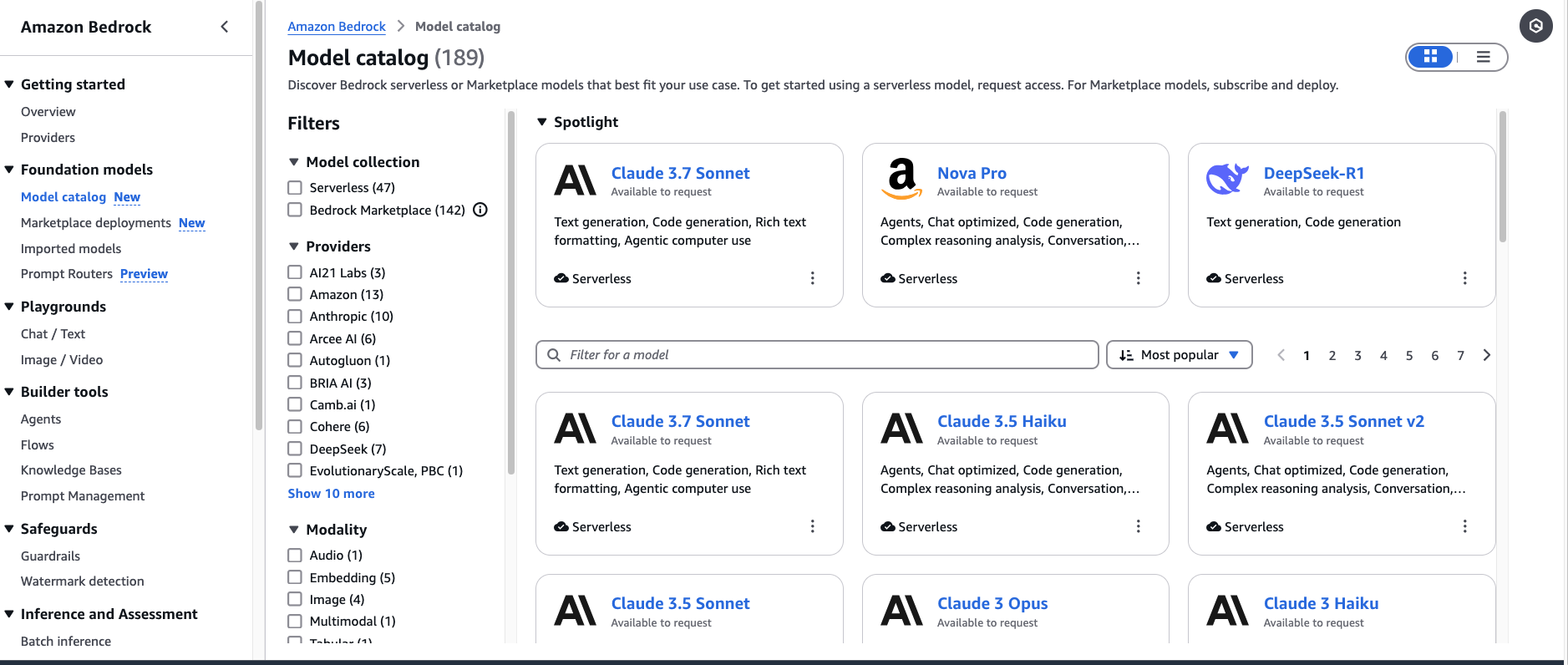Screen dimensions: 1568x665
Task: Click Serverless cloud icon on DeepSeek-R1
Action: tap(1214, 278)
